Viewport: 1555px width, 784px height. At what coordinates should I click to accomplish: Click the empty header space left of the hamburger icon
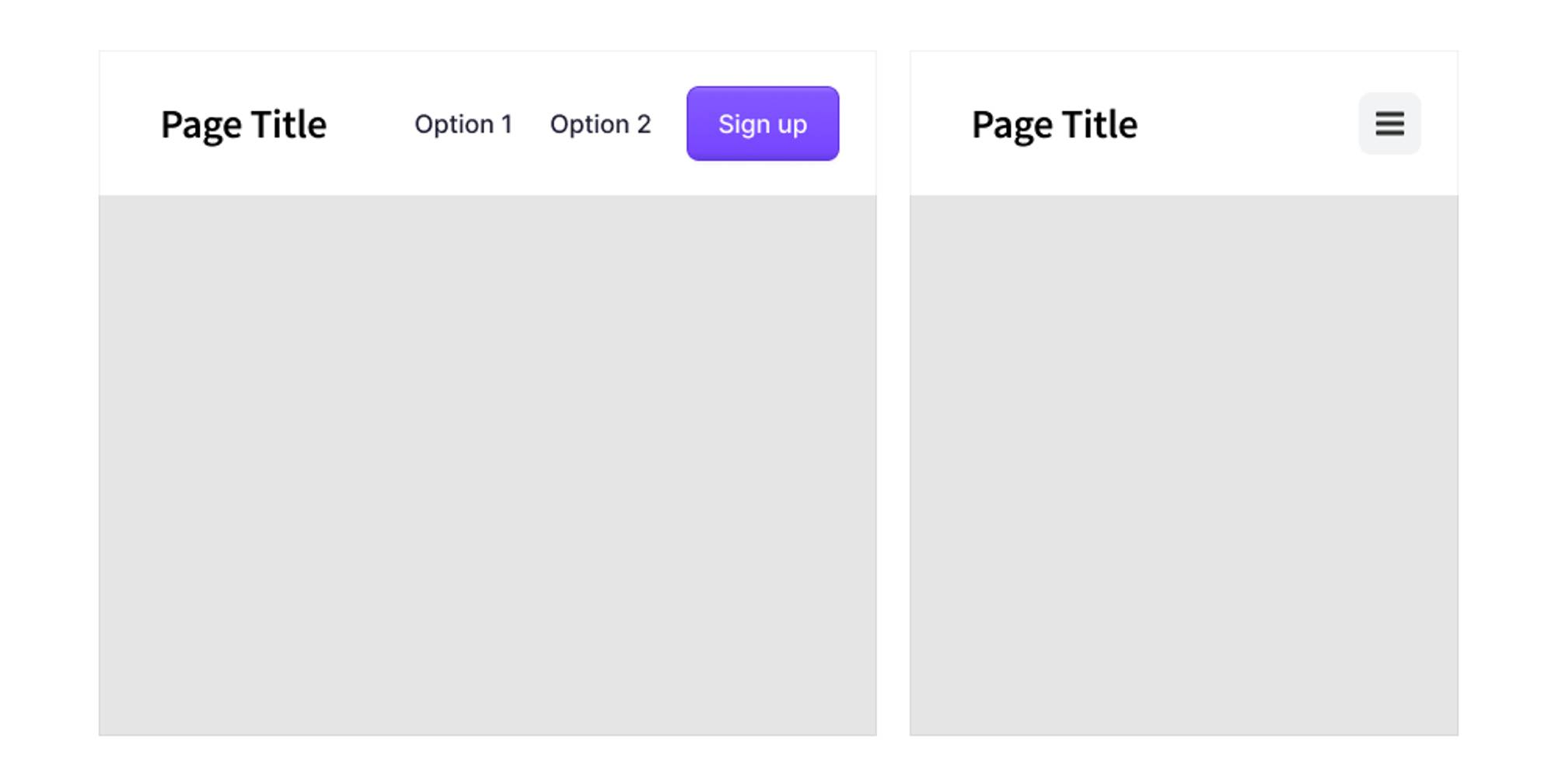[x=1248, y=124]
